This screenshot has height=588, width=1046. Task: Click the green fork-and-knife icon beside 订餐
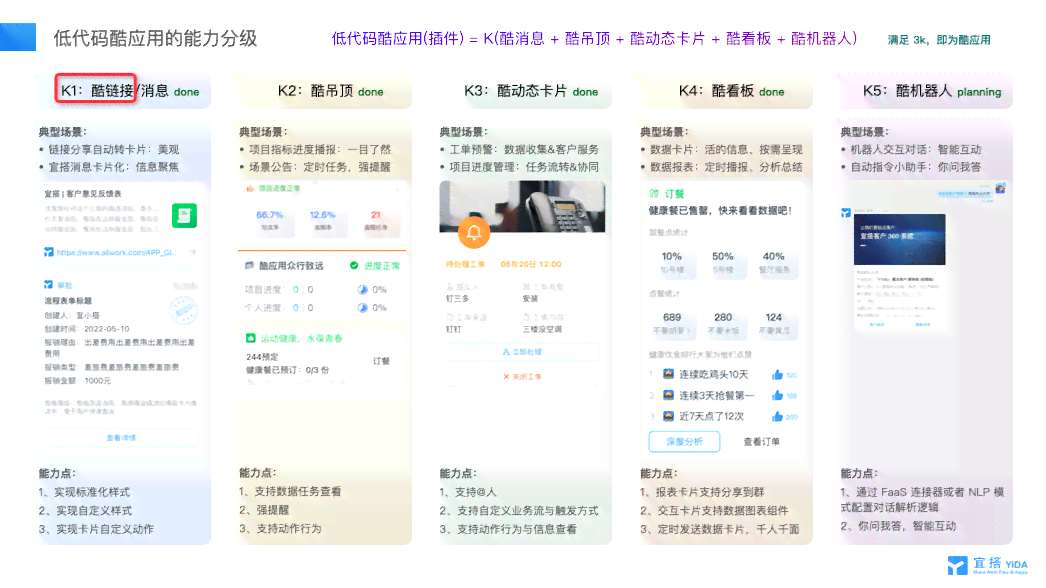pyautogui.click(x=654, y=194)
